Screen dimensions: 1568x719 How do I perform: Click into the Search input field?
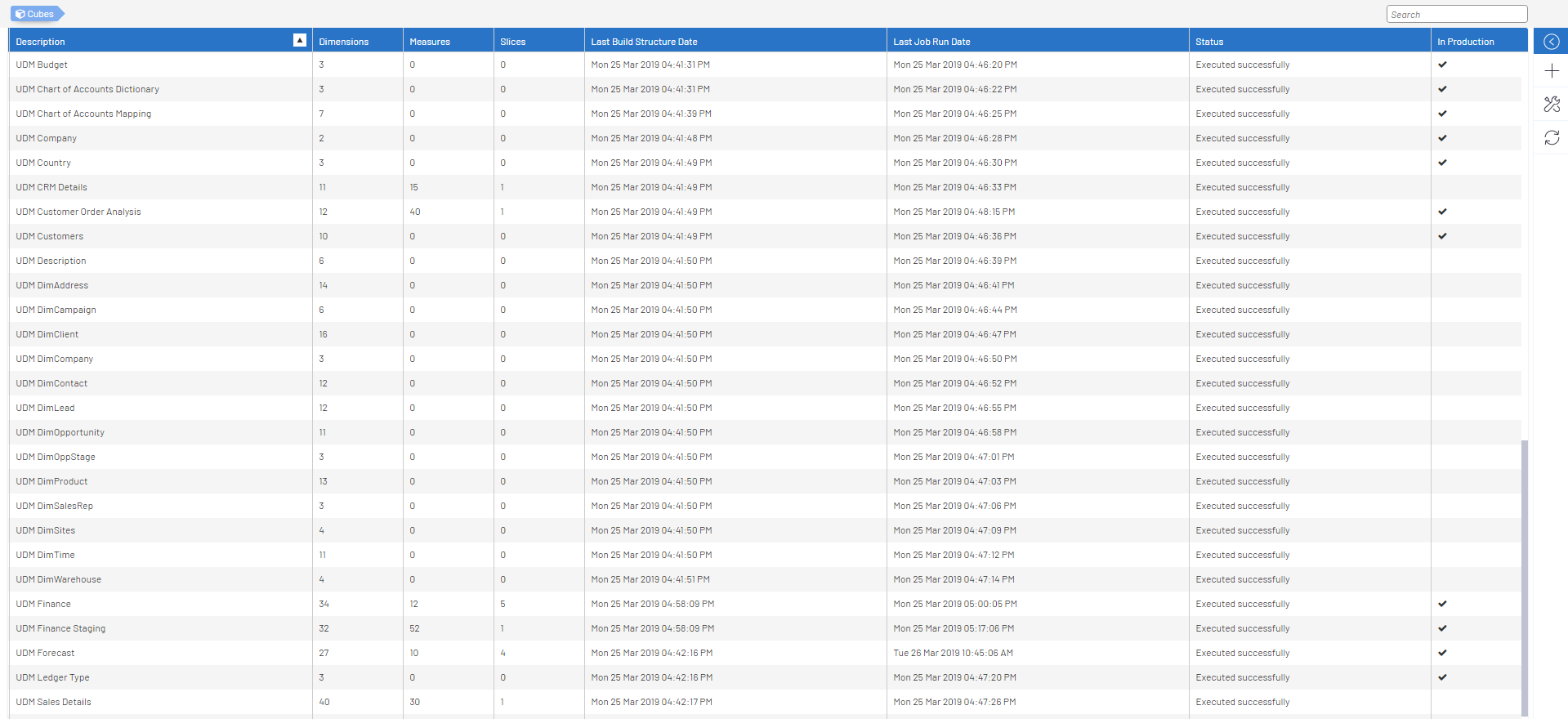click(1456, 15)
